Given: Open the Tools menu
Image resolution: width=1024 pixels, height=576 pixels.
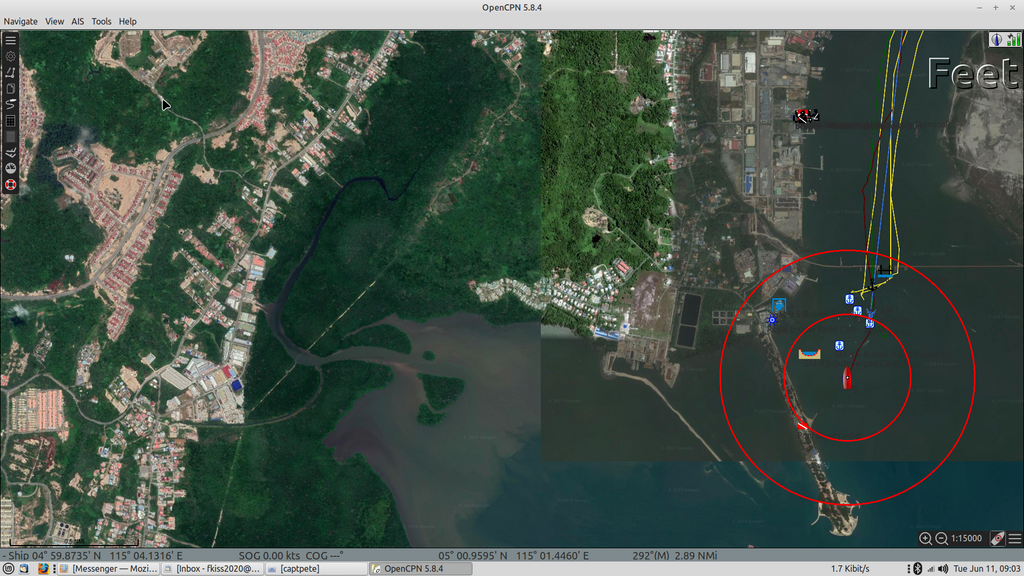Looking at the screenshot, I should click(100, 20).
